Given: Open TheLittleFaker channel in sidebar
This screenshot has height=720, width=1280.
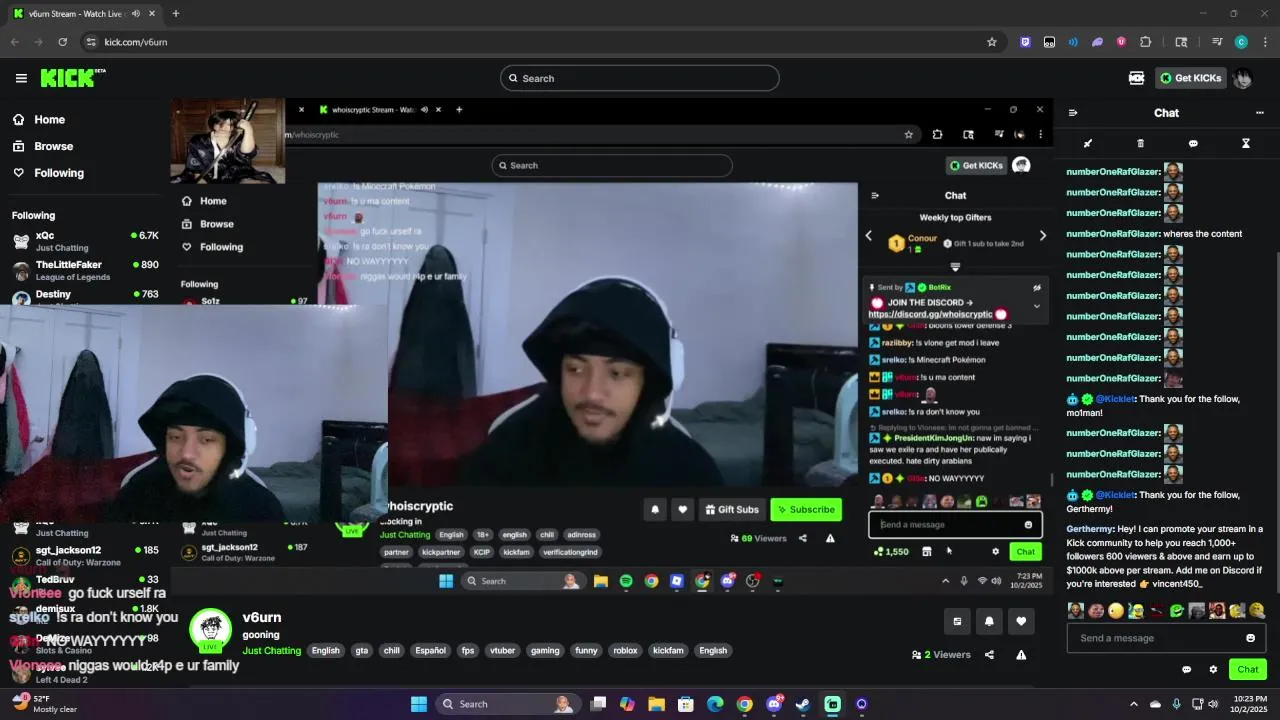Looking at the screenshot, I should coord(85,270).
